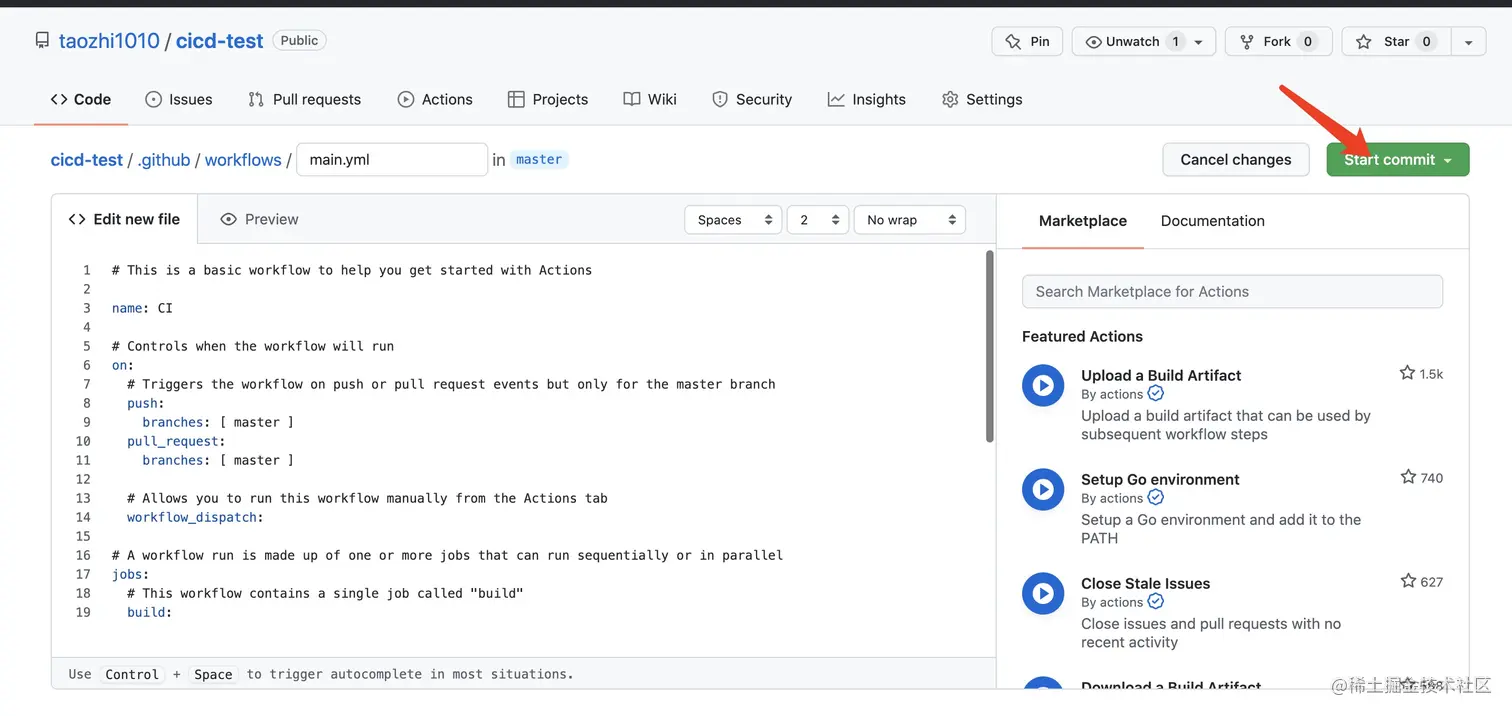This screenshot has height=716, width=1512.
Task: Open the Projects tab
Action: coord(548,99)
